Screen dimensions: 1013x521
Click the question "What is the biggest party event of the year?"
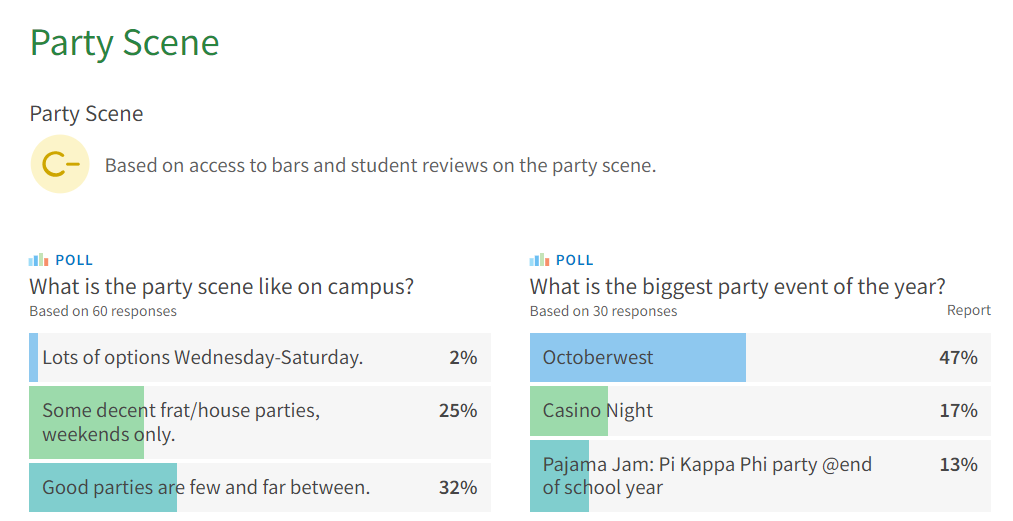pyautogui.click(x=737, y=287)
